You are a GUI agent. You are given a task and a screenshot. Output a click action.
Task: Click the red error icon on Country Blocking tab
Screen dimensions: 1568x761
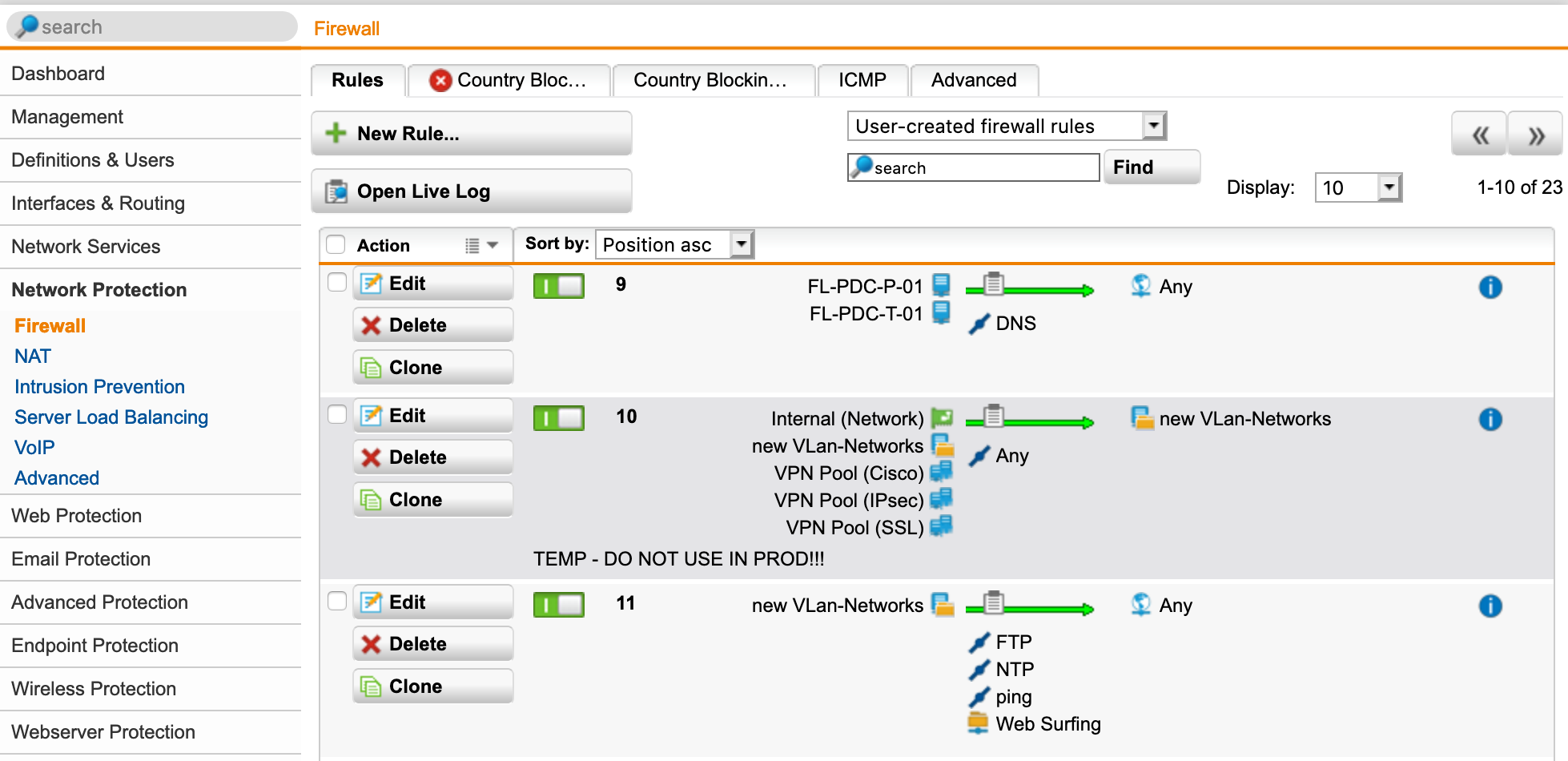click(440, 81)
